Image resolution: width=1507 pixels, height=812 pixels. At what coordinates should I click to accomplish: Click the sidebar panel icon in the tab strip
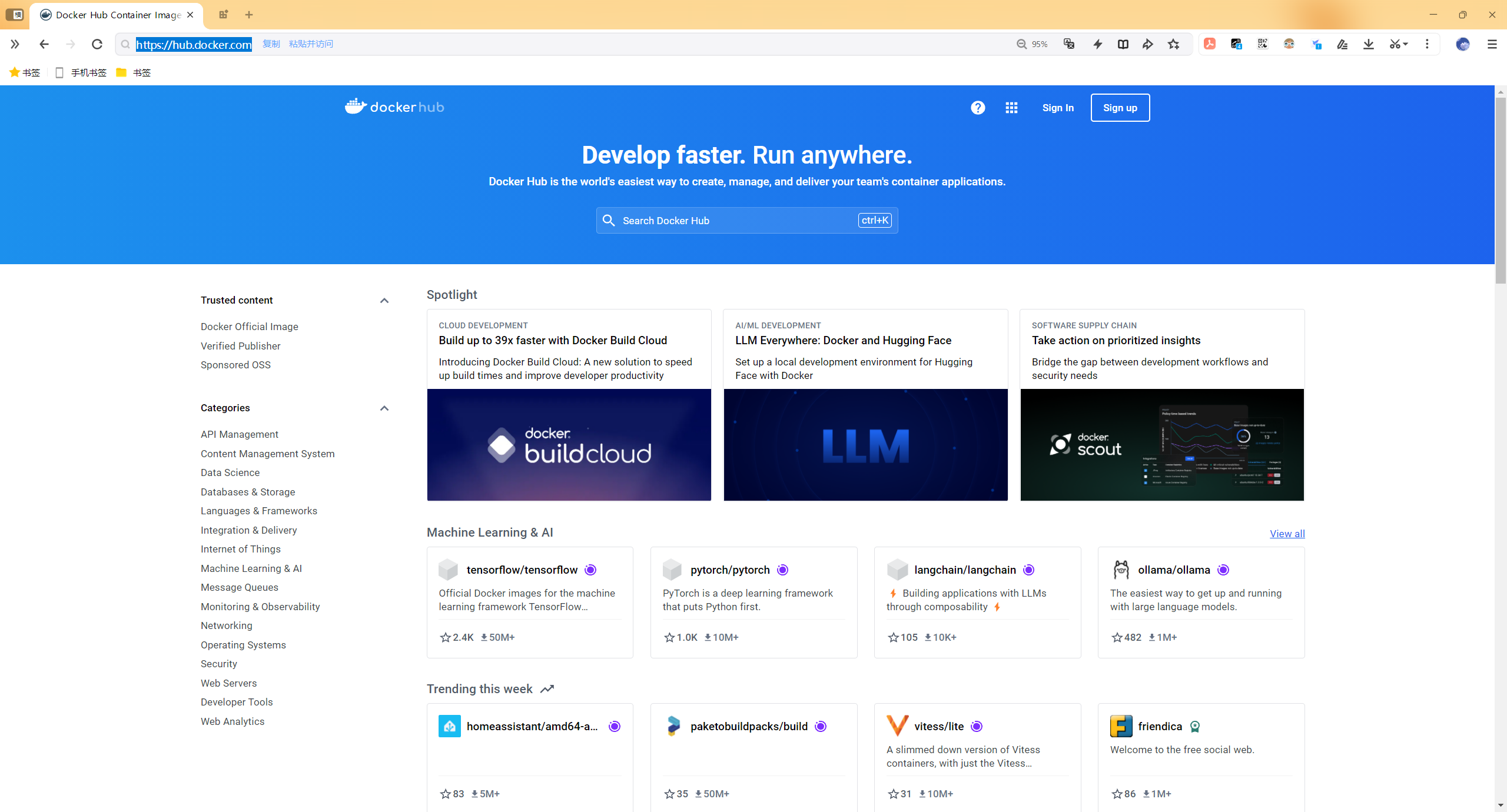tap(14, 15)
